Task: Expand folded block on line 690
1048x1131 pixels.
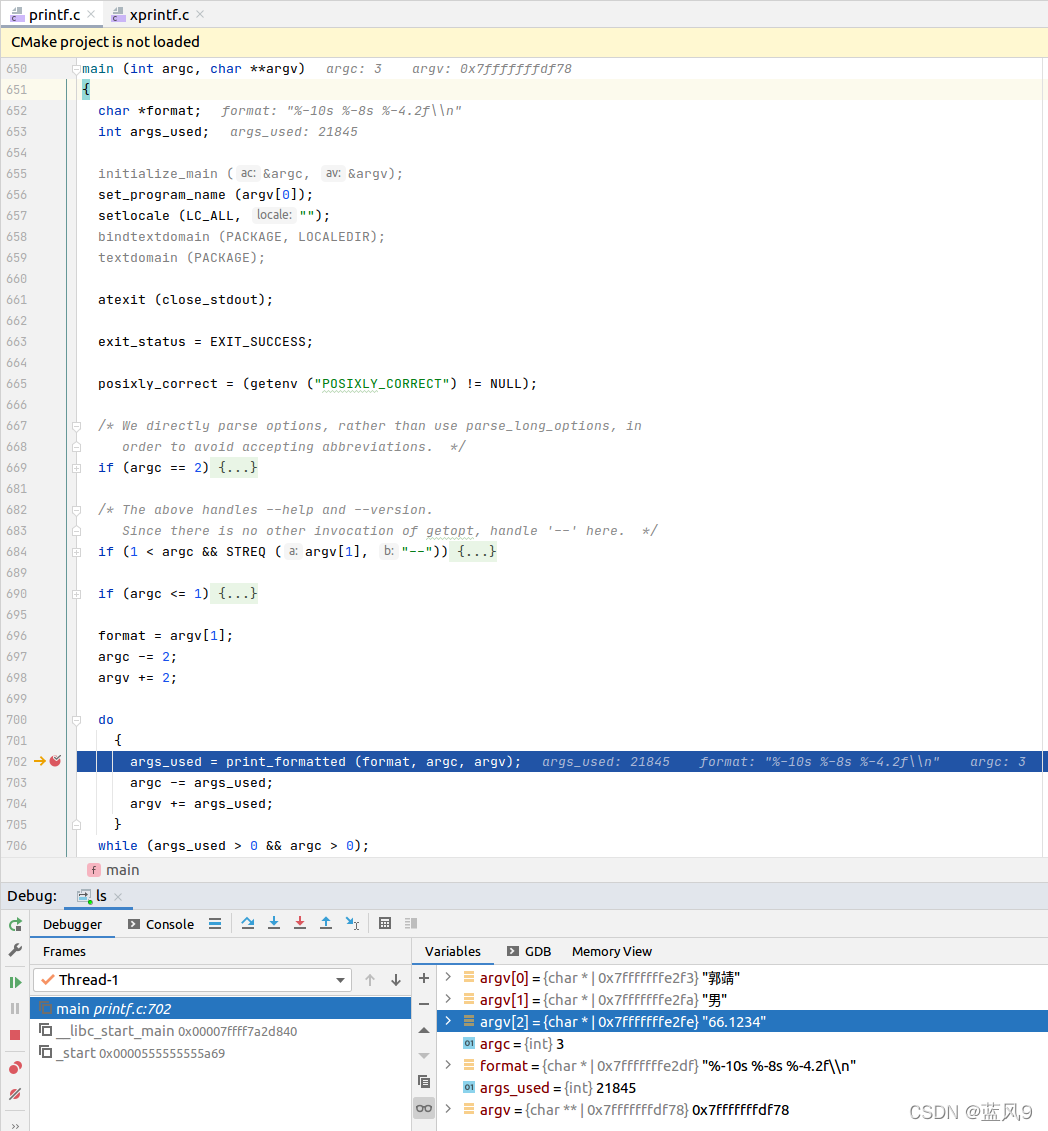Action: coord(76,594)
